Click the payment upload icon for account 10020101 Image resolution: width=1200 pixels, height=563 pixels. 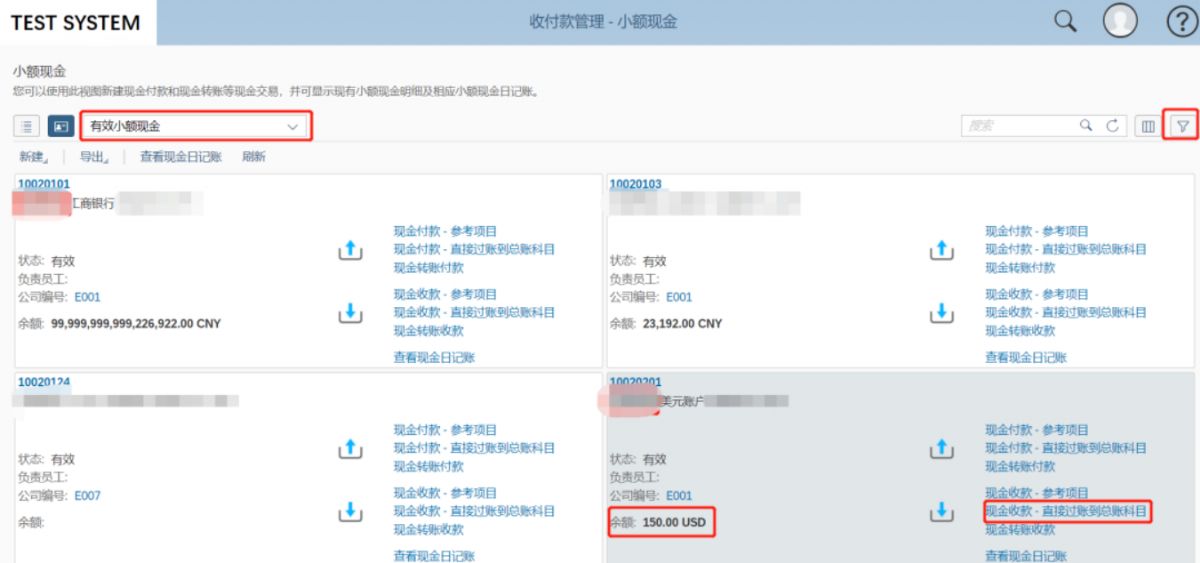[x=349, y=249]
